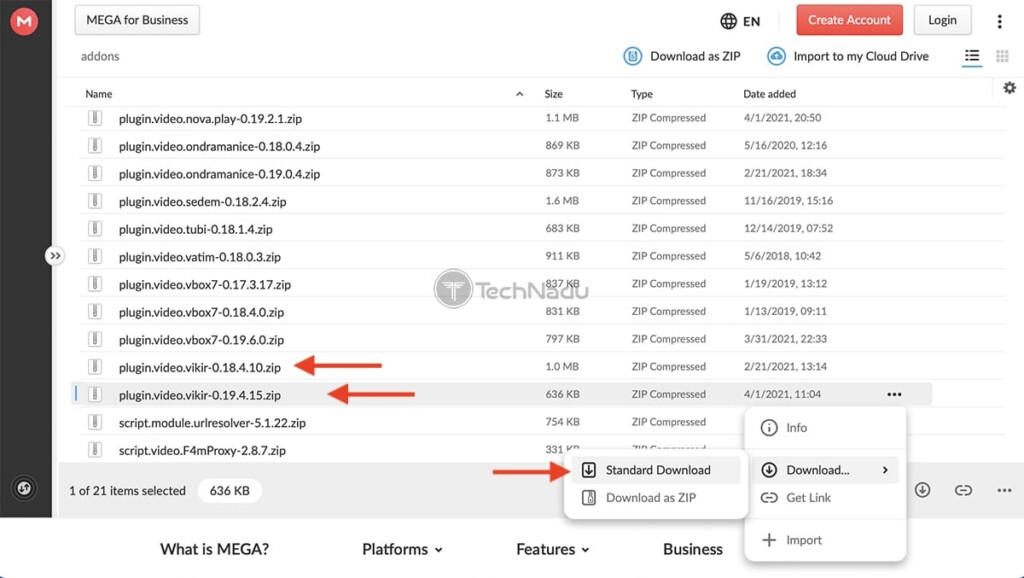Choose Get Link in the context menu
1024x578 pixels.
point(825,498)
